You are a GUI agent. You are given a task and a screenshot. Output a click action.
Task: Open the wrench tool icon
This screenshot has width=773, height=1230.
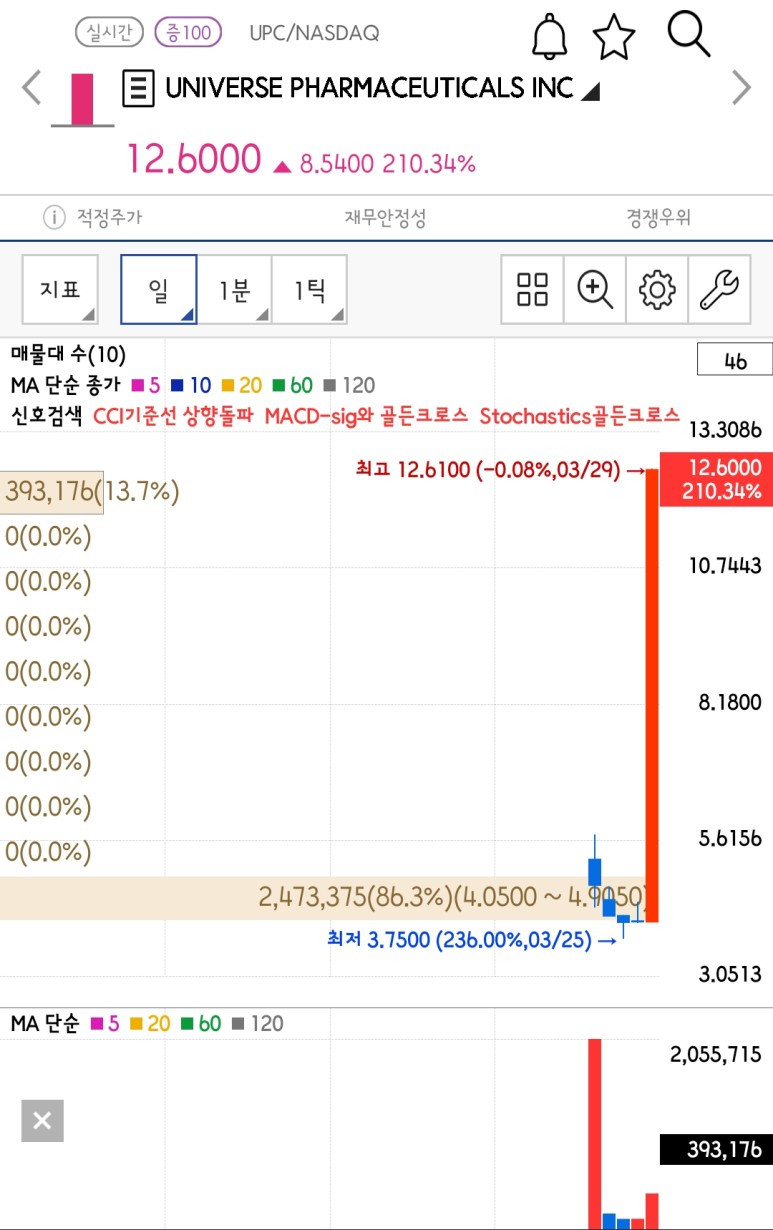pos(719,289)
